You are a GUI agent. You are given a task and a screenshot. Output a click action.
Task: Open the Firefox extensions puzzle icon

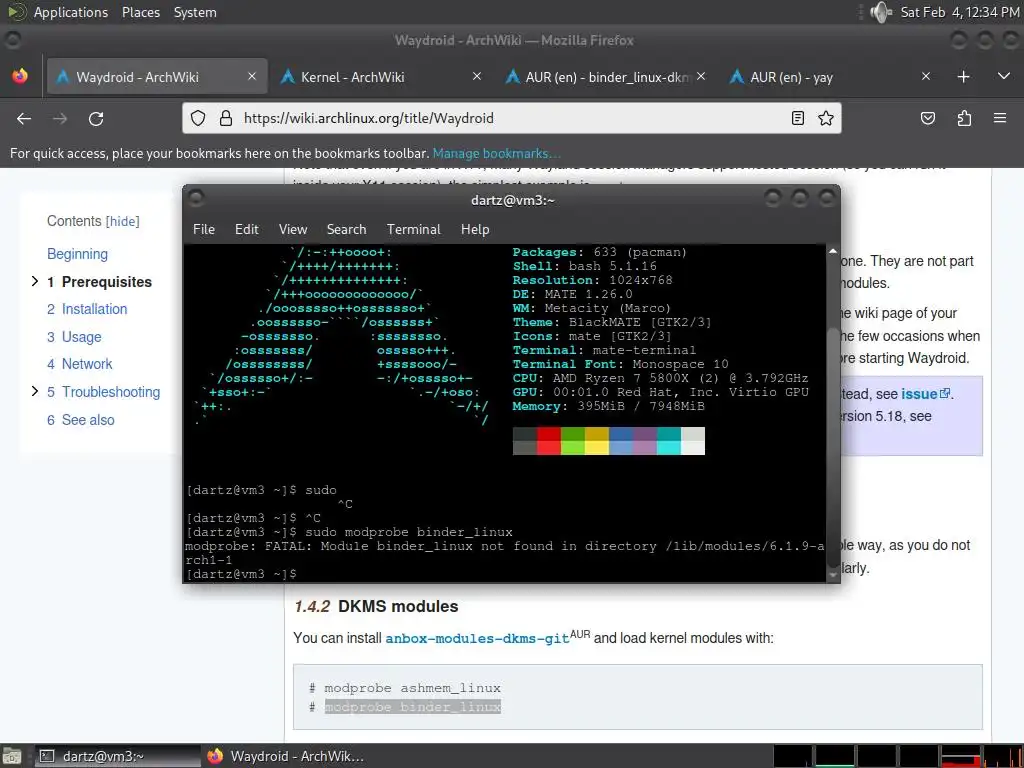coord(964,118)
